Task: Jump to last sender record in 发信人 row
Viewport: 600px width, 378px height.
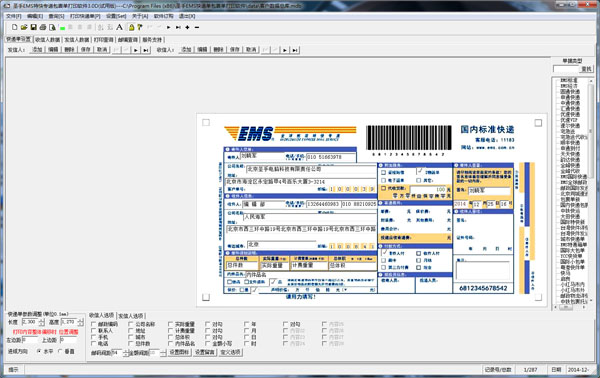Action: pos(146,50)
